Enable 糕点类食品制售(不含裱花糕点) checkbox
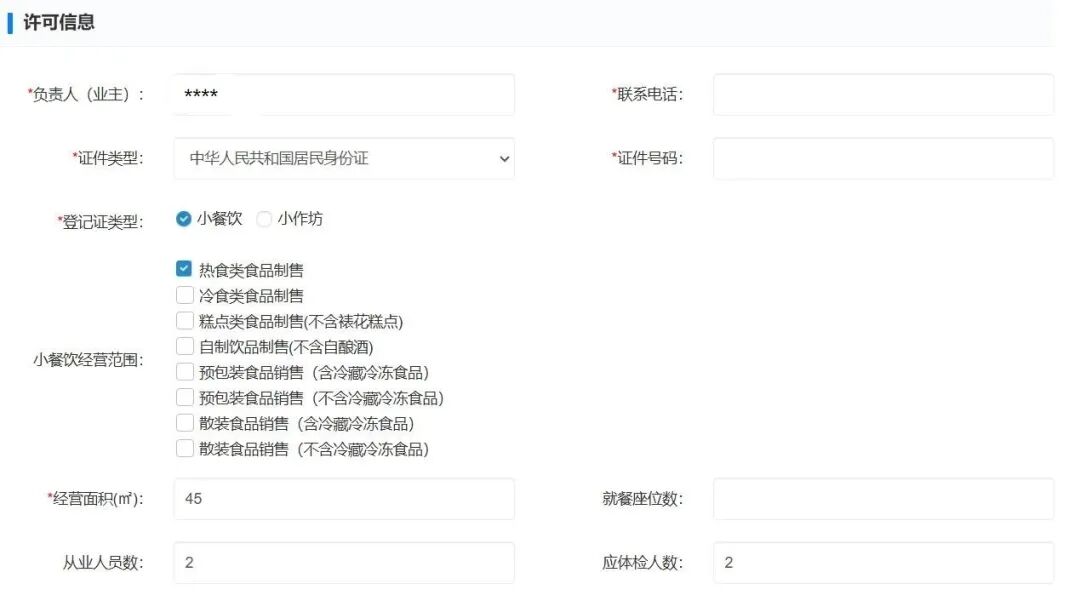 point(184,321)
